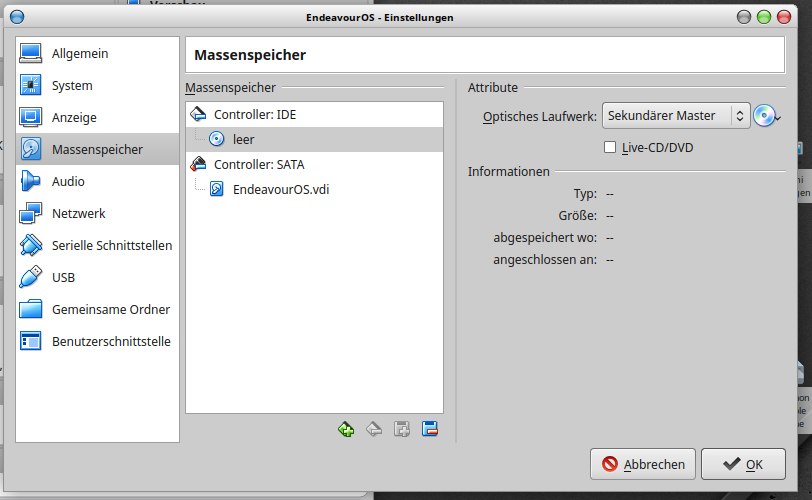
Task: Click the remove controller icon
Action: [374, 429]
